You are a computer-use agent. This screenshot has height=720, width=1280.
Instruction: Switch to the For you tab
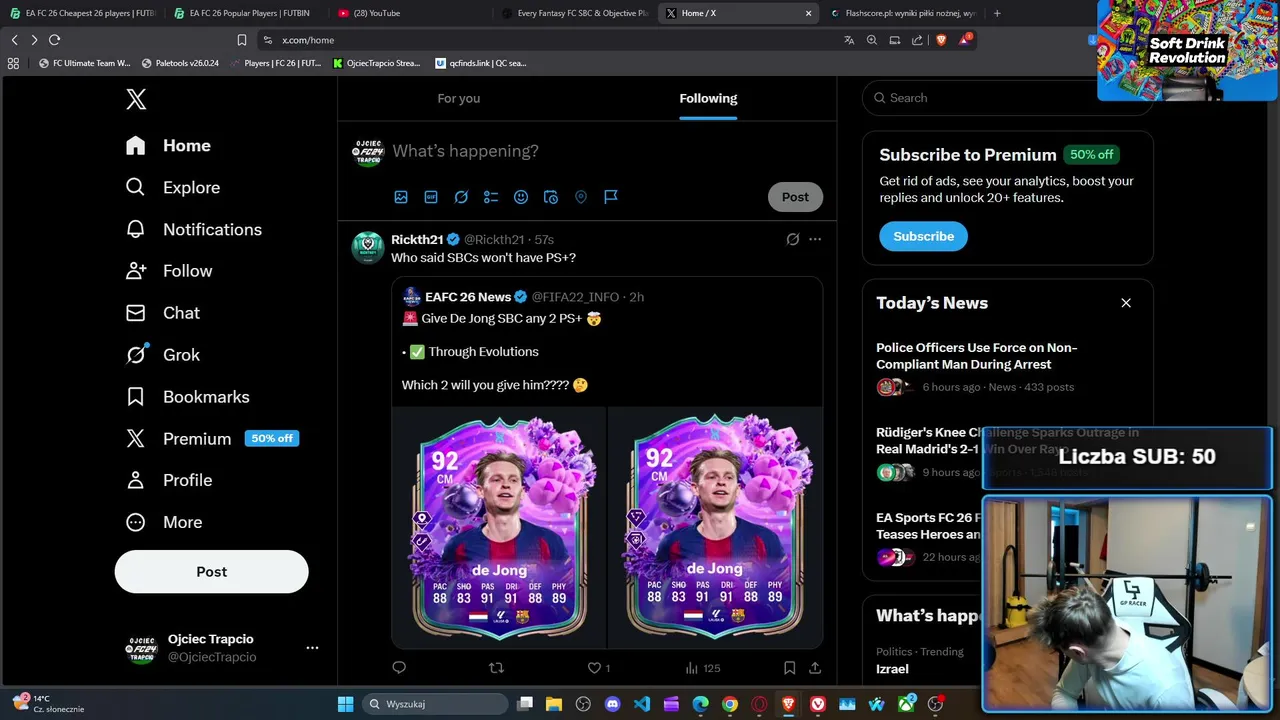pos(458,98)
